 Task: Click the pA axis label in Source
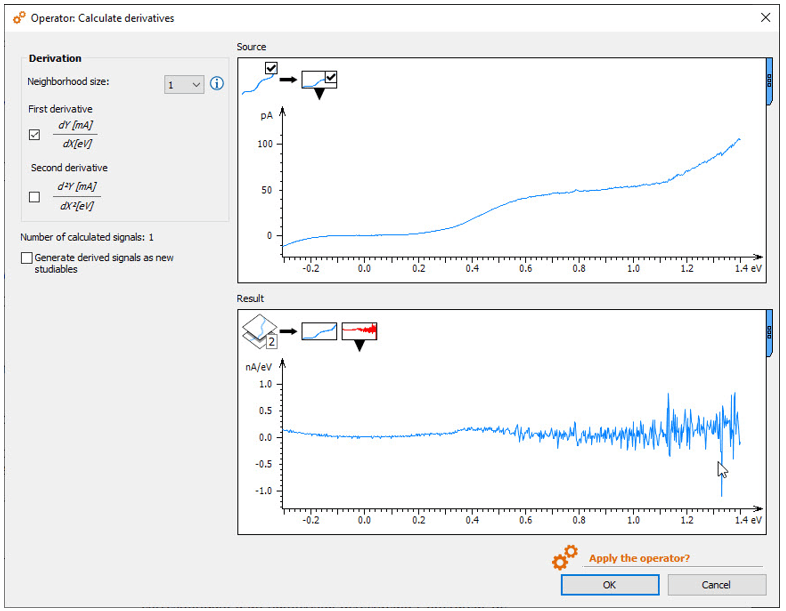point(267,116)
